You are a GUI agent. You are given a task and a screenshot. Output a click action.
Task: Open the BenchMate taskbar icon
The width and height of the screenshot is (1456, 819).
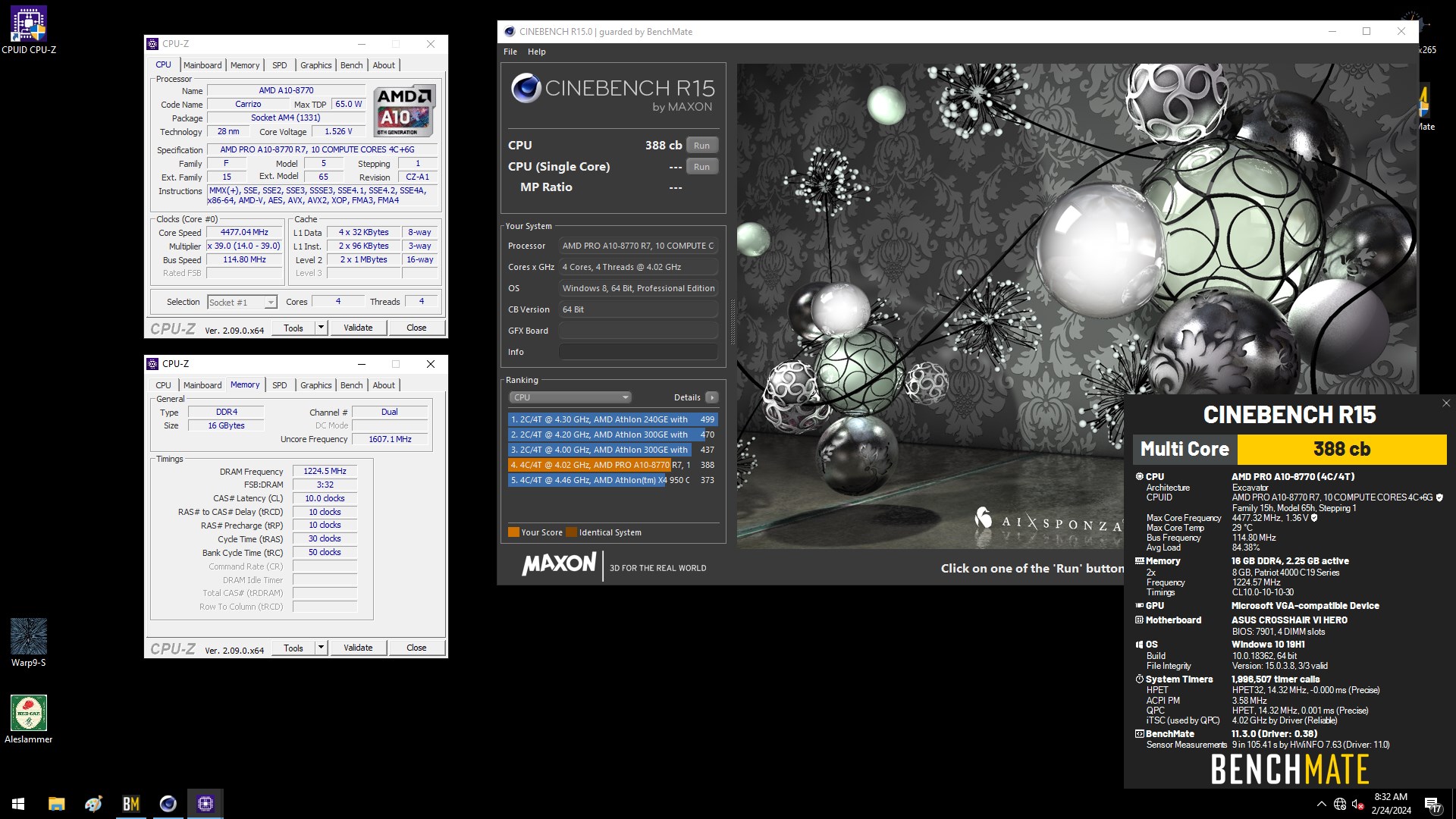(130, 804)
